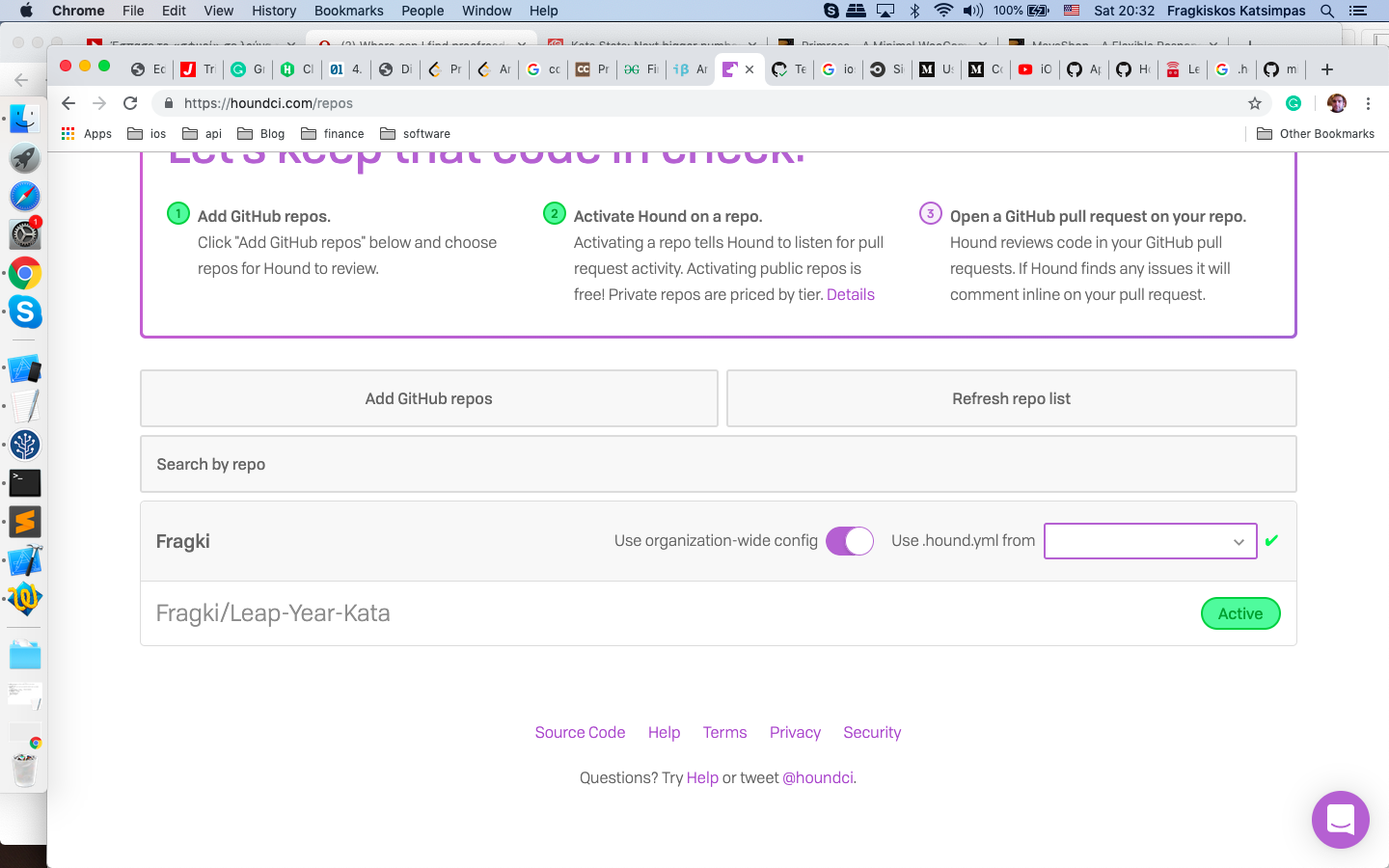The width and height of the screenshot is (1389, 868).
Task: Open the Intercom chat bubble
Action: pyautogui.click(x=1341, y=820)
